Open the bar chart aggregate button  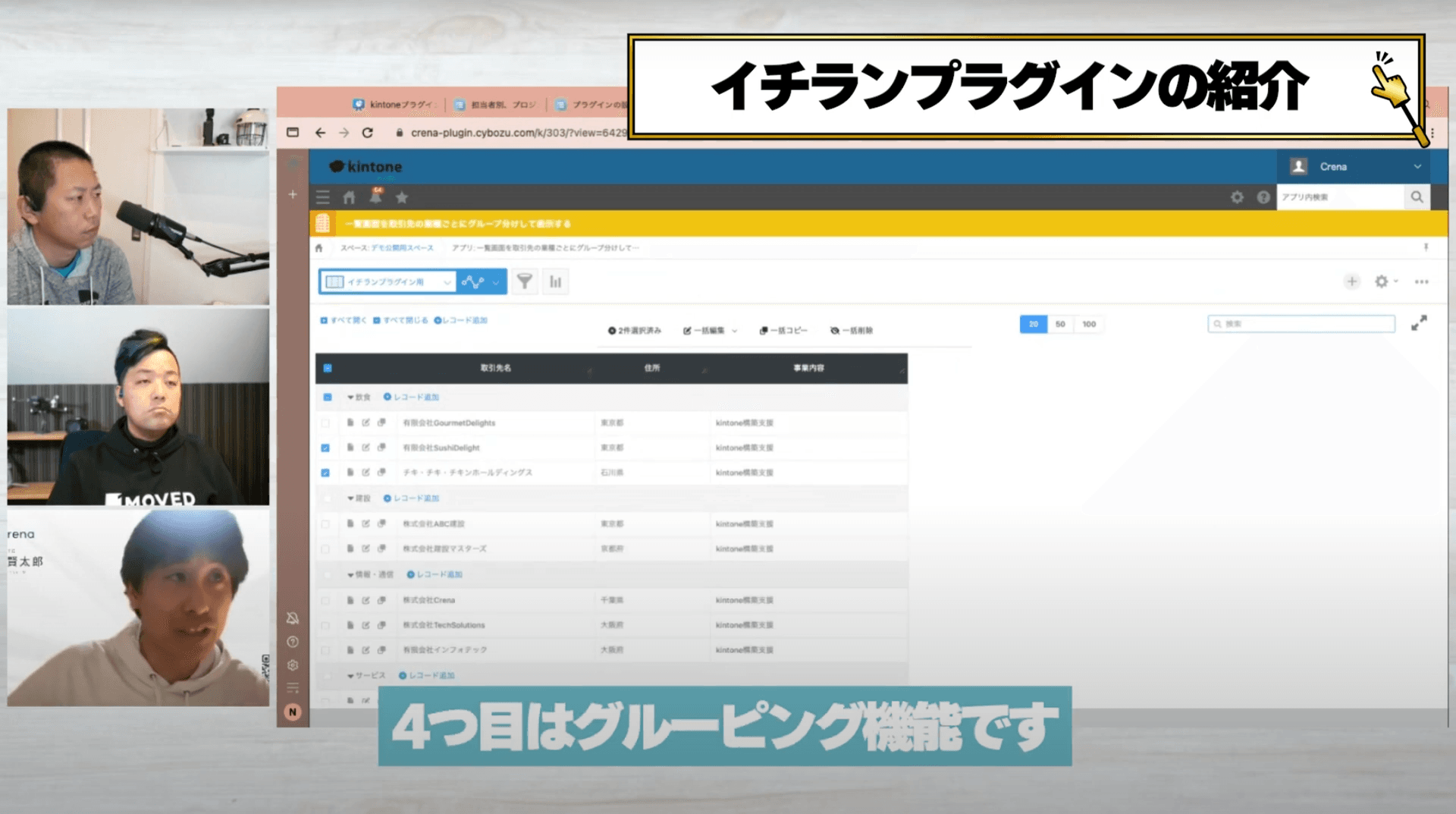coord(556,281)
